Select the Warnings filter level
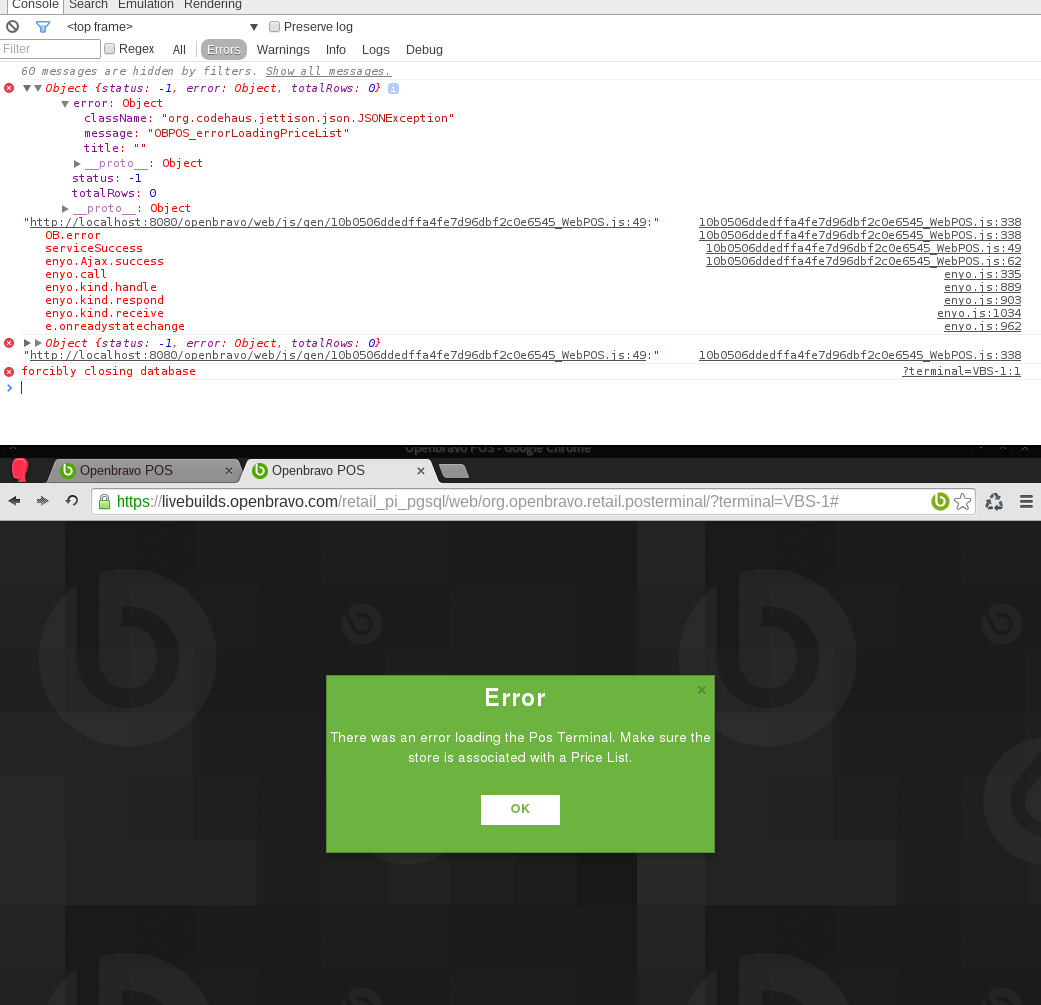 [283, 49]
